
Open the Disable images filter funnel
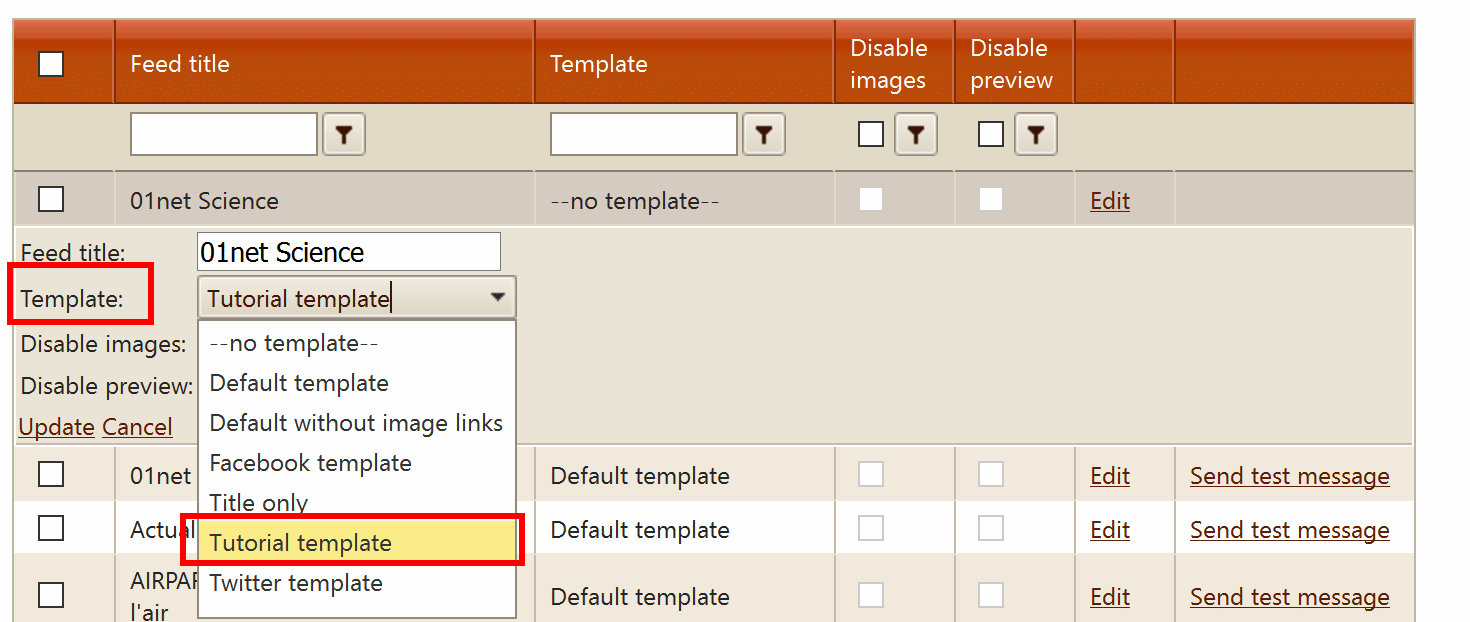(x=915, y=135)
